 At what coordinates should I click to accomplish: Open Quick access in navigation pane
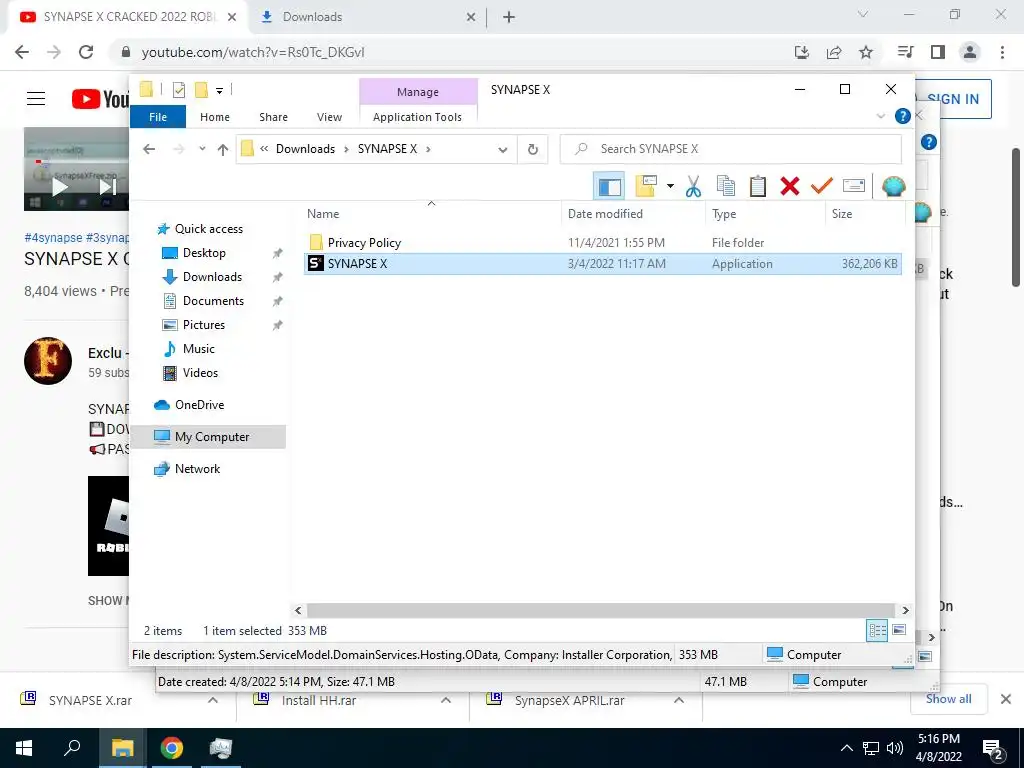click(x=208, y=229)
